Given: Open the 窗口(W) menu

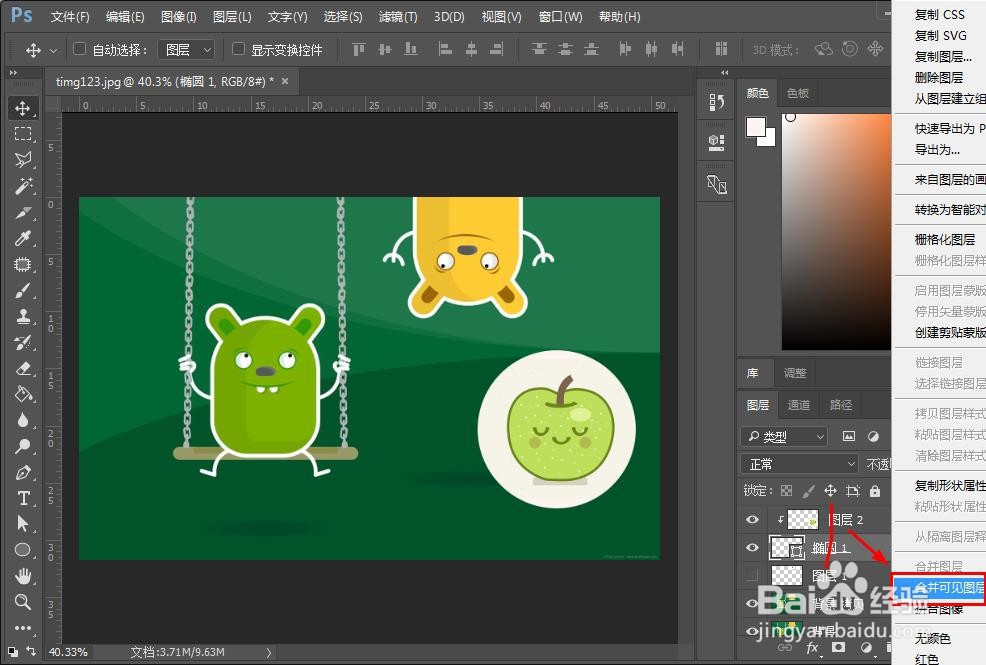Looking at the screenshot, I should pyautogui.click(x=560, y=17).
